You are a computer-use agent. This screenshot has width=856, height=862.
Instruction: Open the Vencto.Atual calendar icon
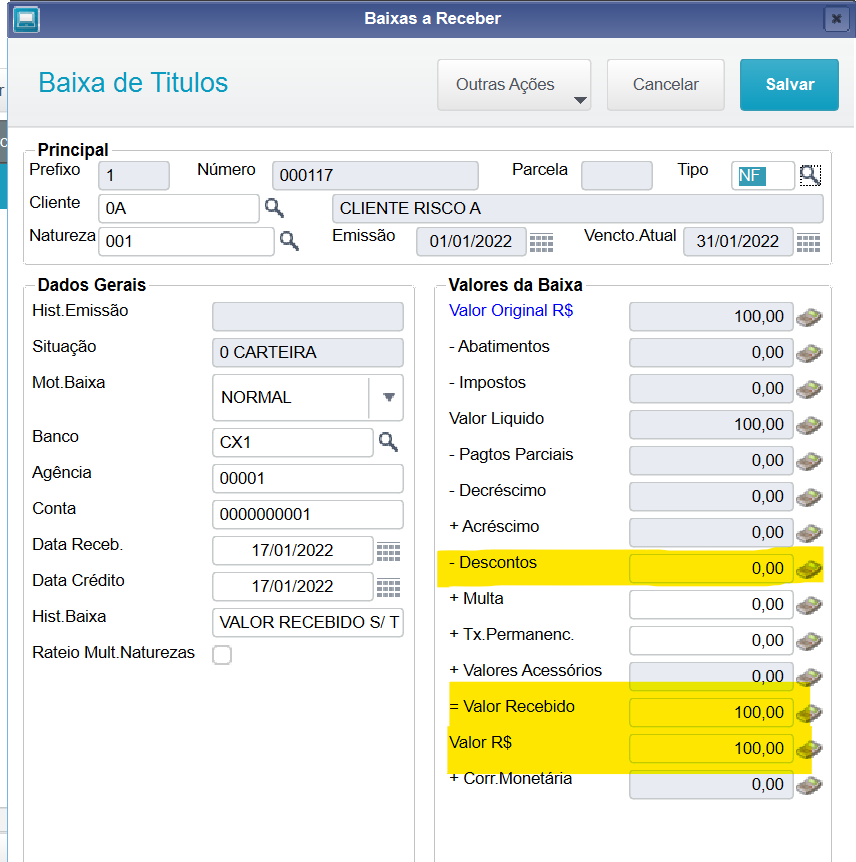pyautogui.click(x=808, y=242)
